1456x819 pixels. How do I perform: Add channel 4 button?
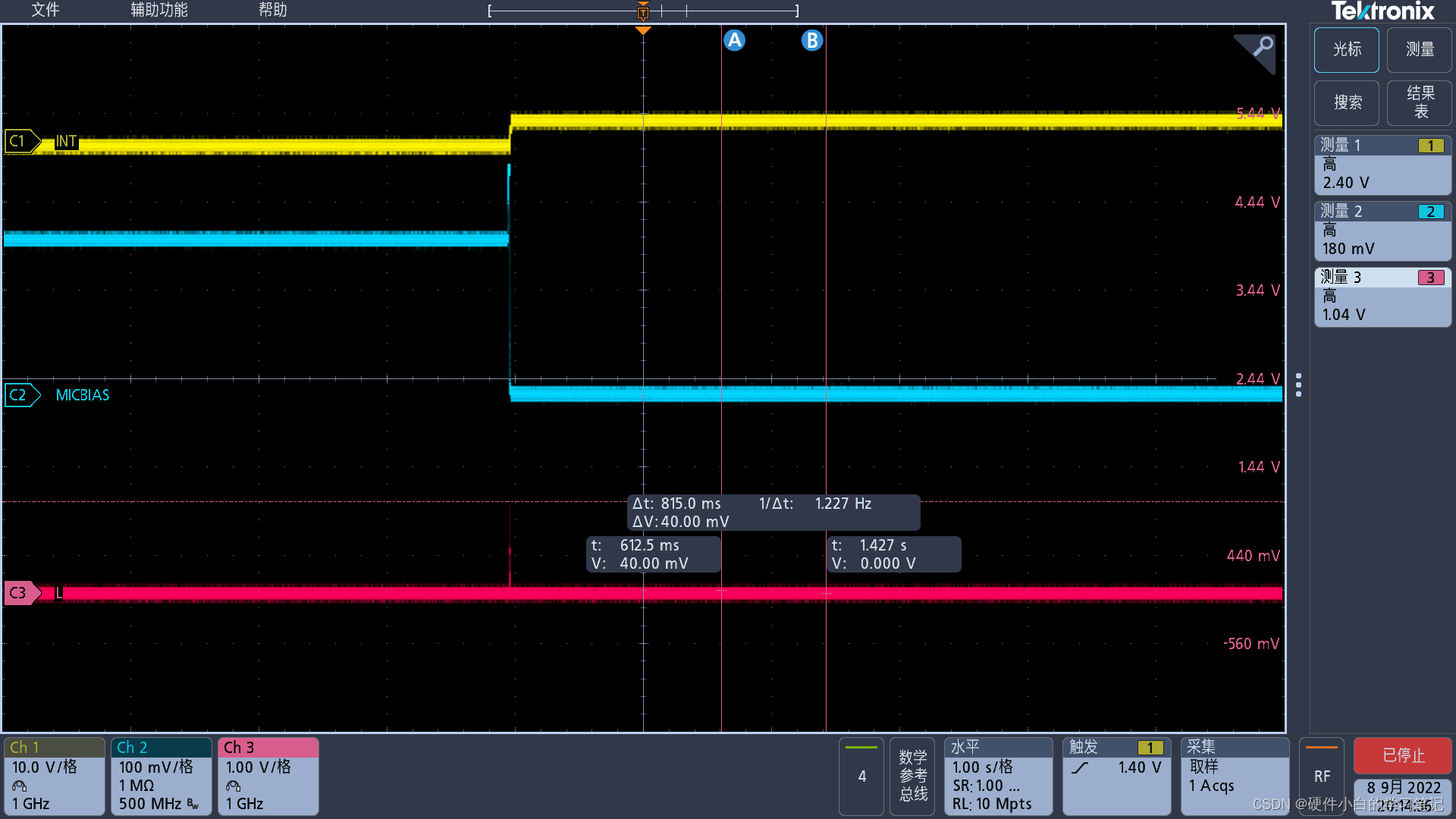(861, 776)
